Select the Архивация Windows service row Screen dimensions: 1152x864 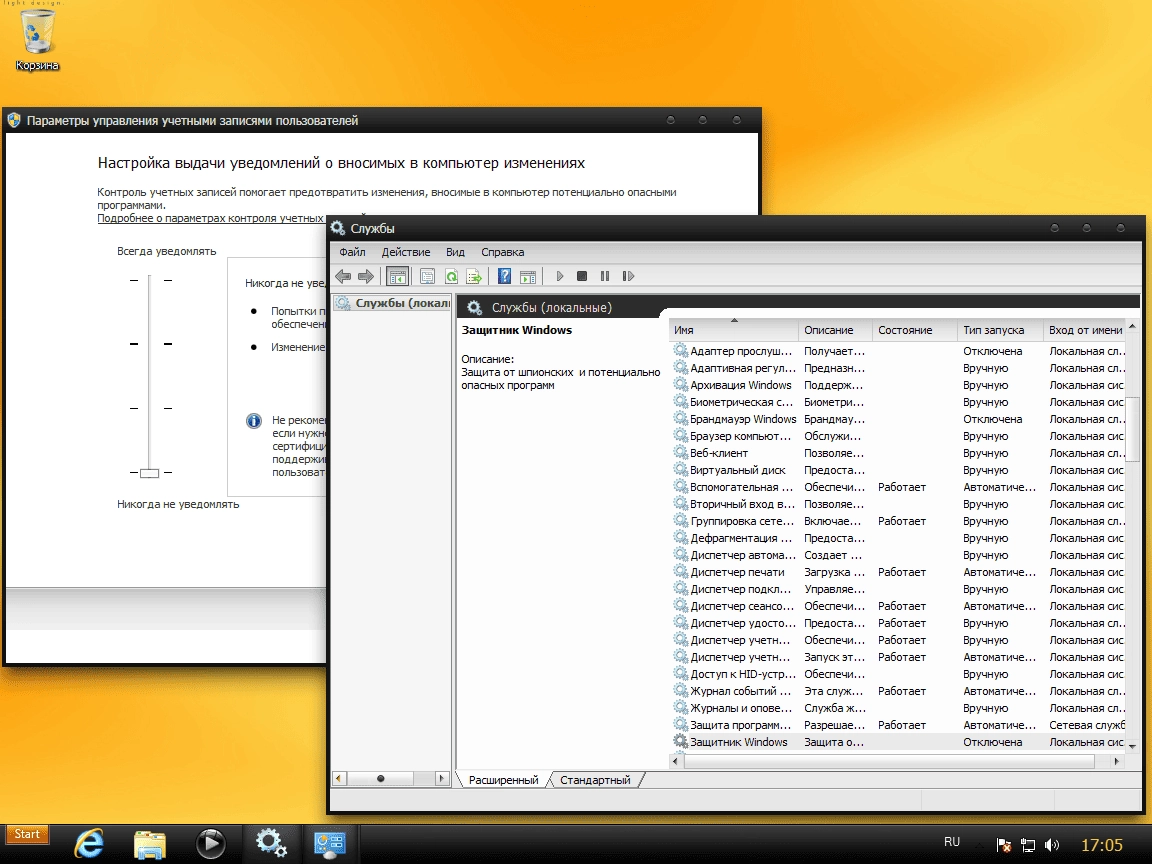point(899,385)
